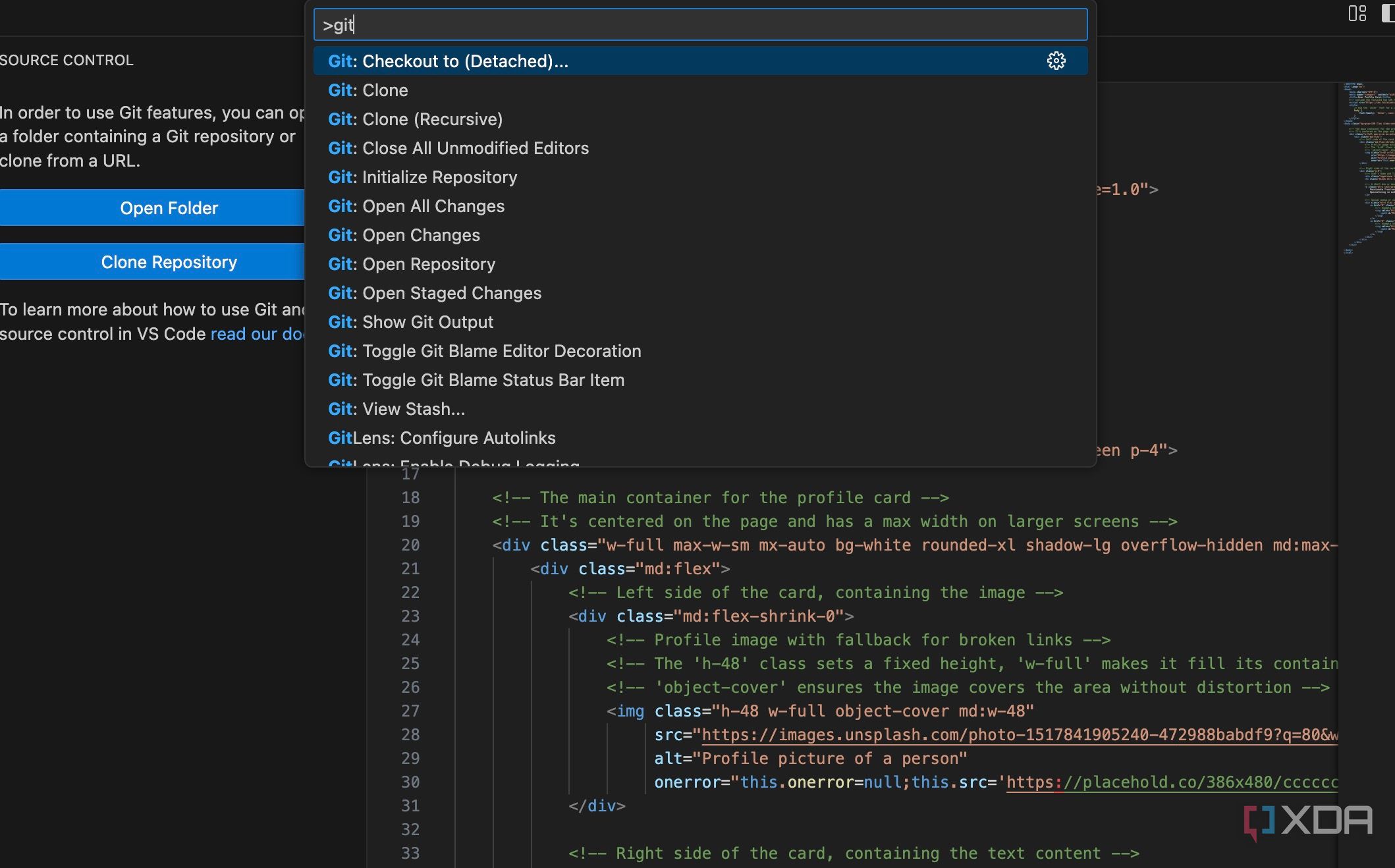Click the unsplash image URL on line 28
The height and width of the screenshot is (868, 1395).
(1020, 735)
